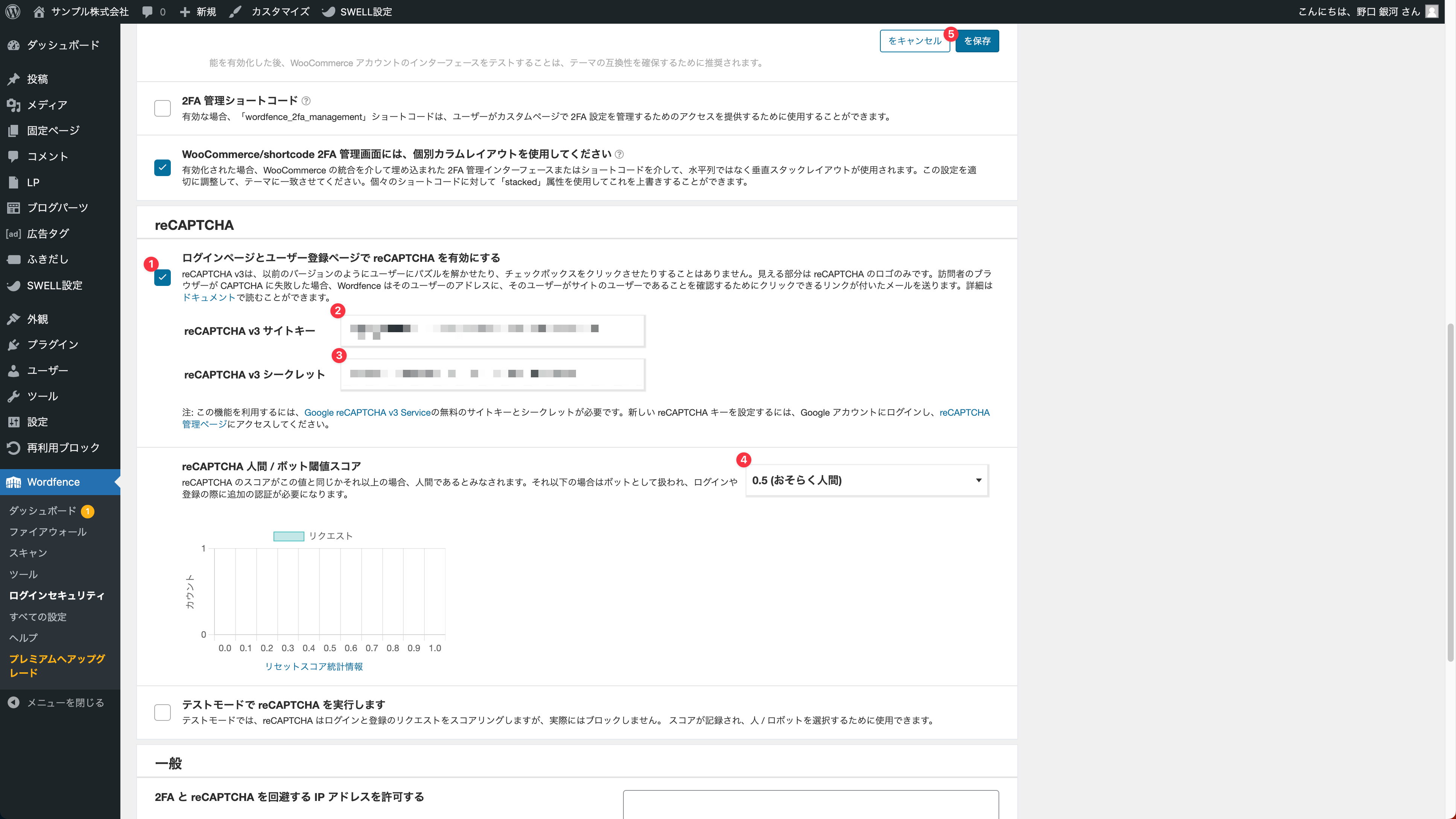
Task: Toggle the リクエスト legend swatch in chart
Action: [289, 536]
